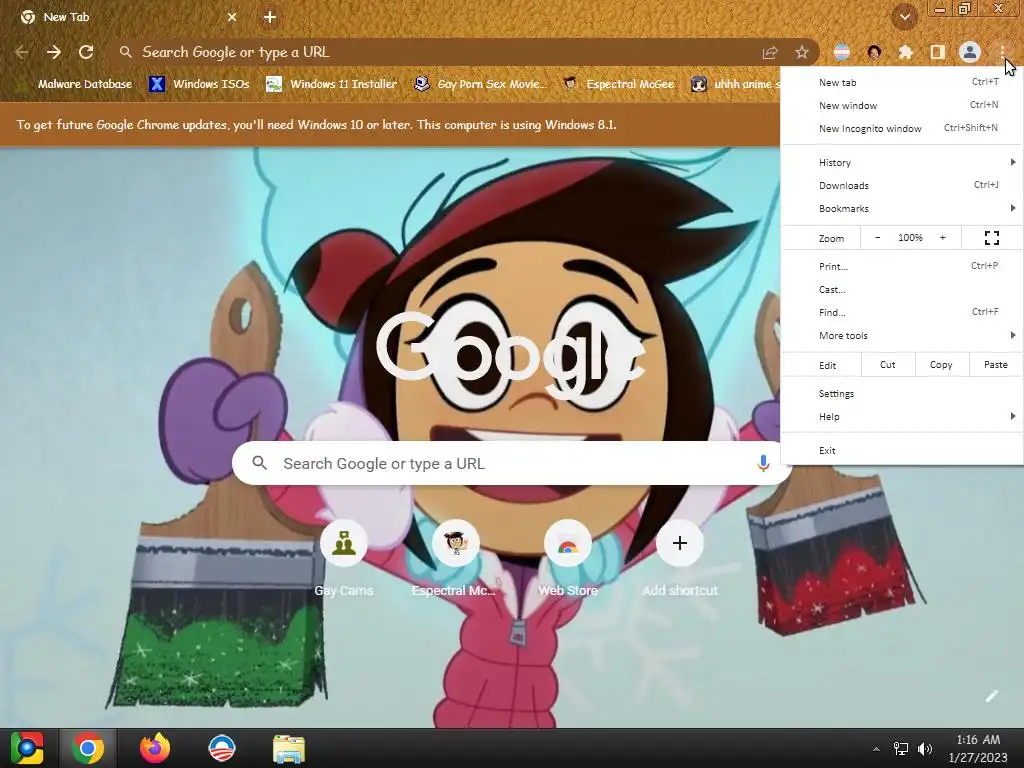Screen dimensions: 1024x768
Task: Bookmark this tab with the star icon
Action: click(802, 52)
